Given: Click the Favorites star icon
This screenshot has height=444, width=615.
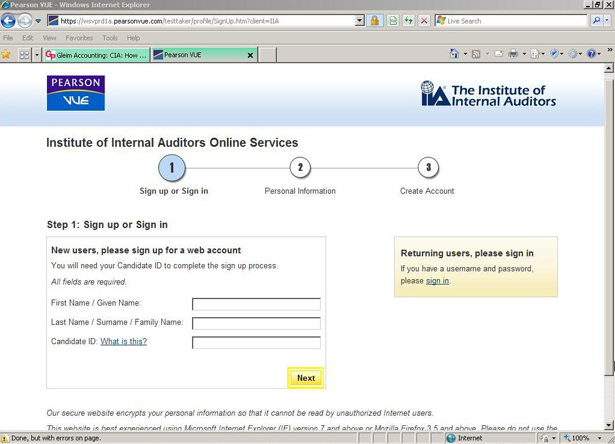Looking at the screenshot, I should (7, 55).
